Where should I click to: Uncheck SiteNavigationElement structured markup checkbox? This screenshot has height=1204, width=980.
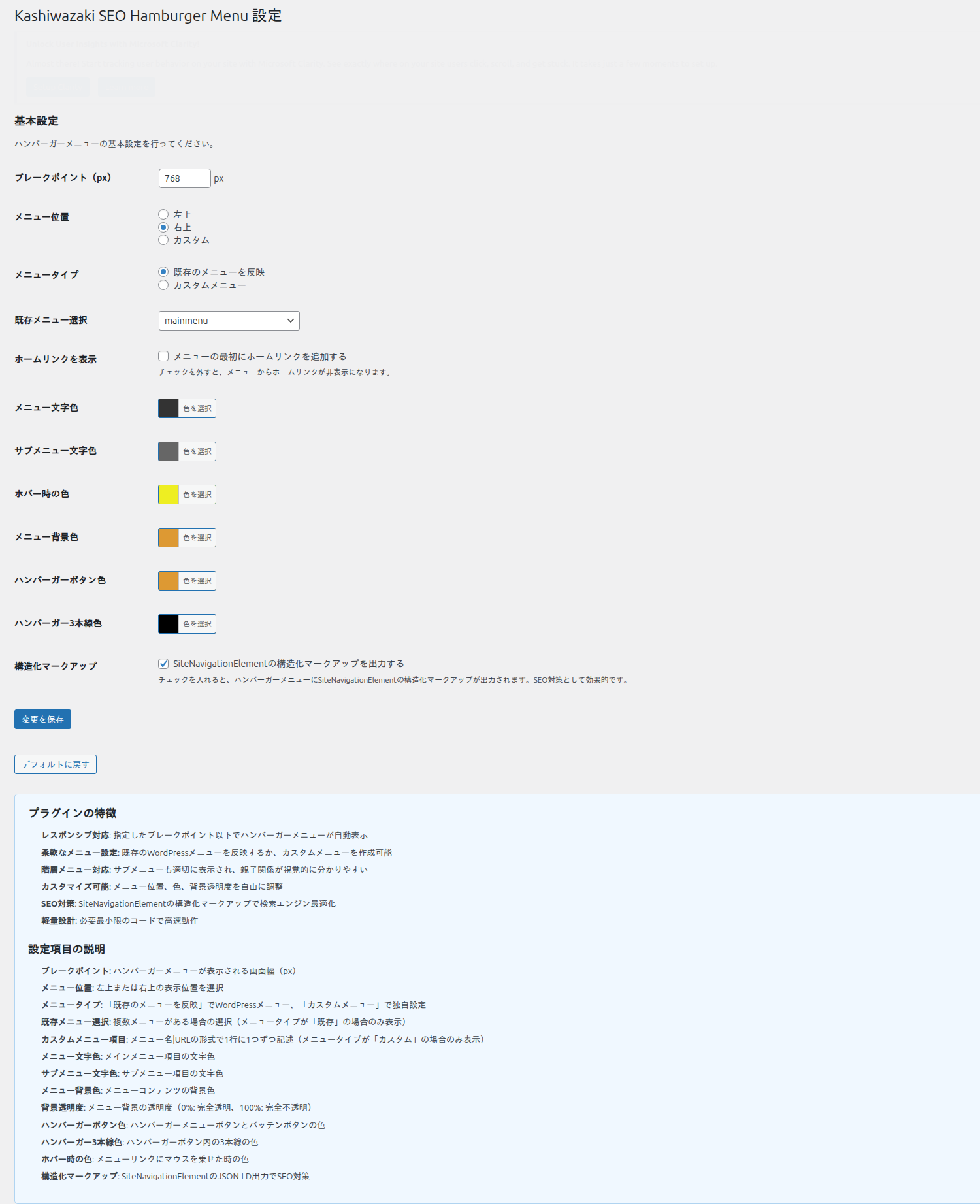[163, 664]
